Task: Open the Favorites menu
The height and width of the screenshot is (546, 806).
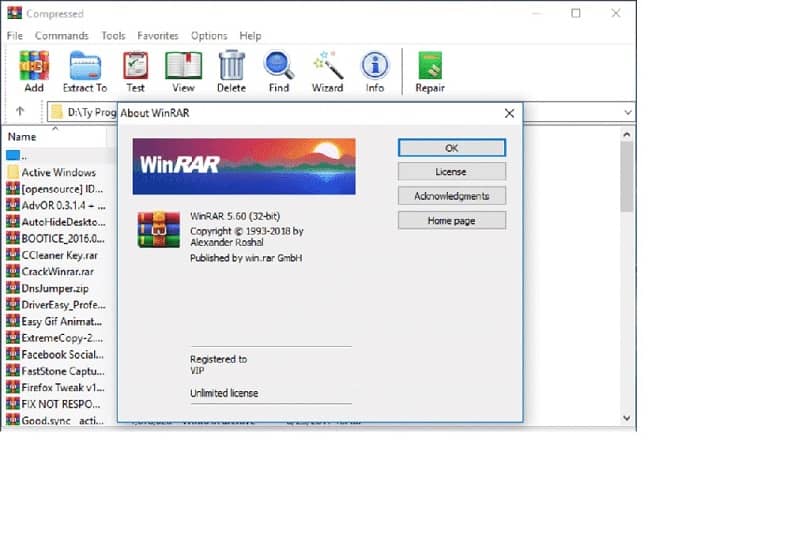Action: [x=158, y=35]
